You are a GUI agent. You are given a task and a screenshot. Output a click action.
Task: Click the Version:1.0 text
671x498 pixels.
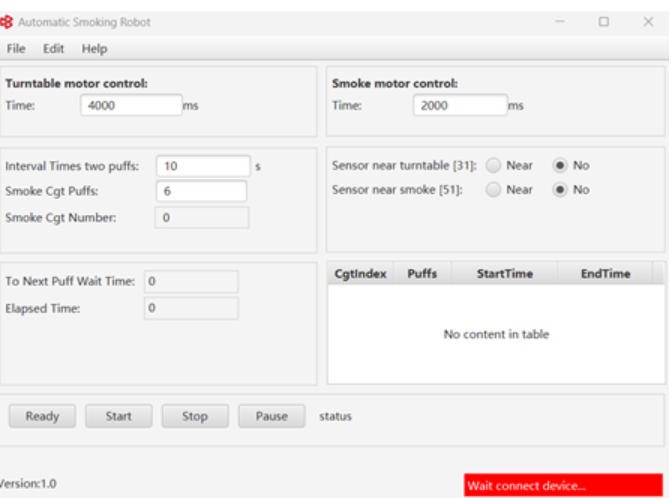point(28,484)
